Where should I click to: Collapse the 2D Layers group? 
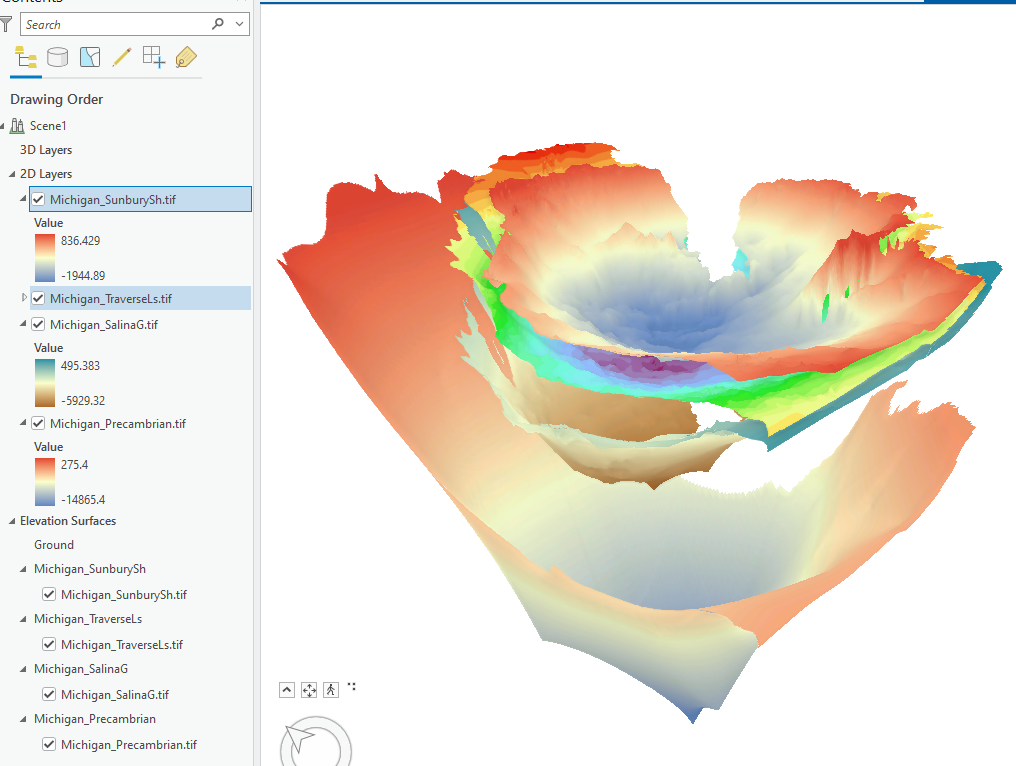pos(12,174)
